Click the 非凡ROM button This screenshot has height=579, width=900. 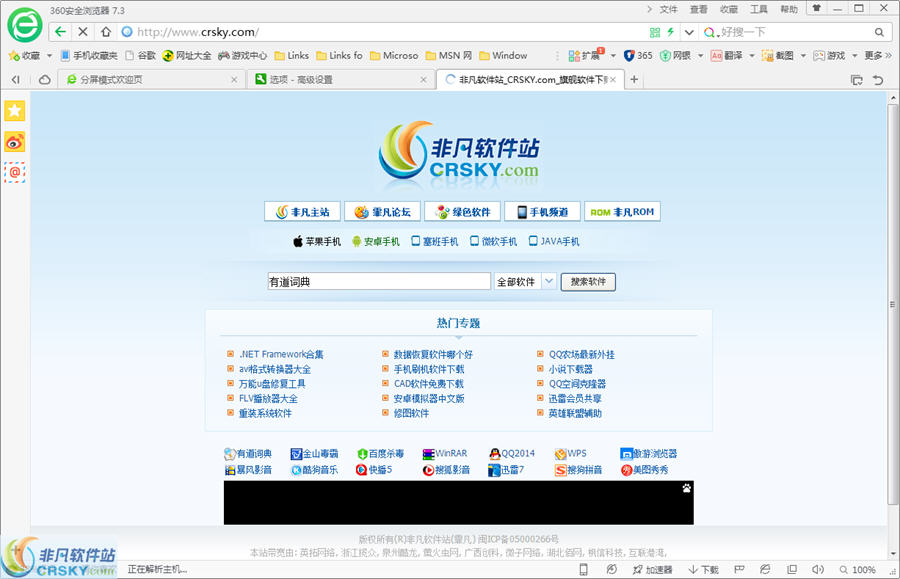[x=622, y=212]
